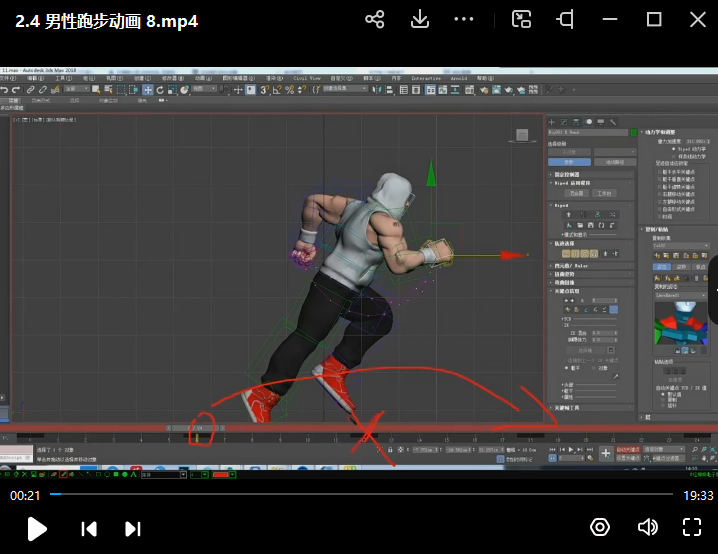Screen dimensions: 718x554
Task: Open the Civil View menu
Action: point(308,77)
